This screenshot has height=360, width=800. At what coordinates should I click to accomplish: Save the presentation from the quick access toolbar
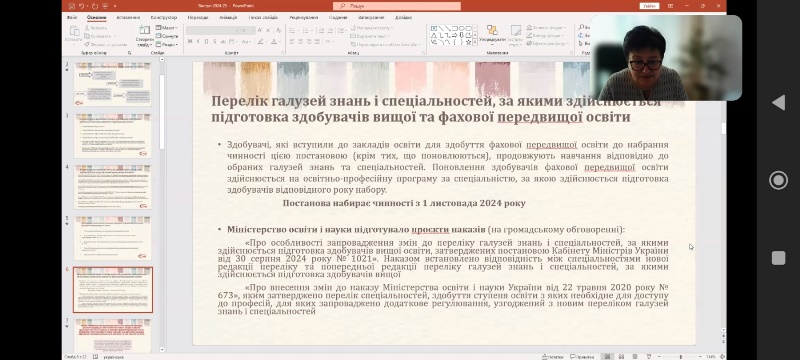[71, 6]
